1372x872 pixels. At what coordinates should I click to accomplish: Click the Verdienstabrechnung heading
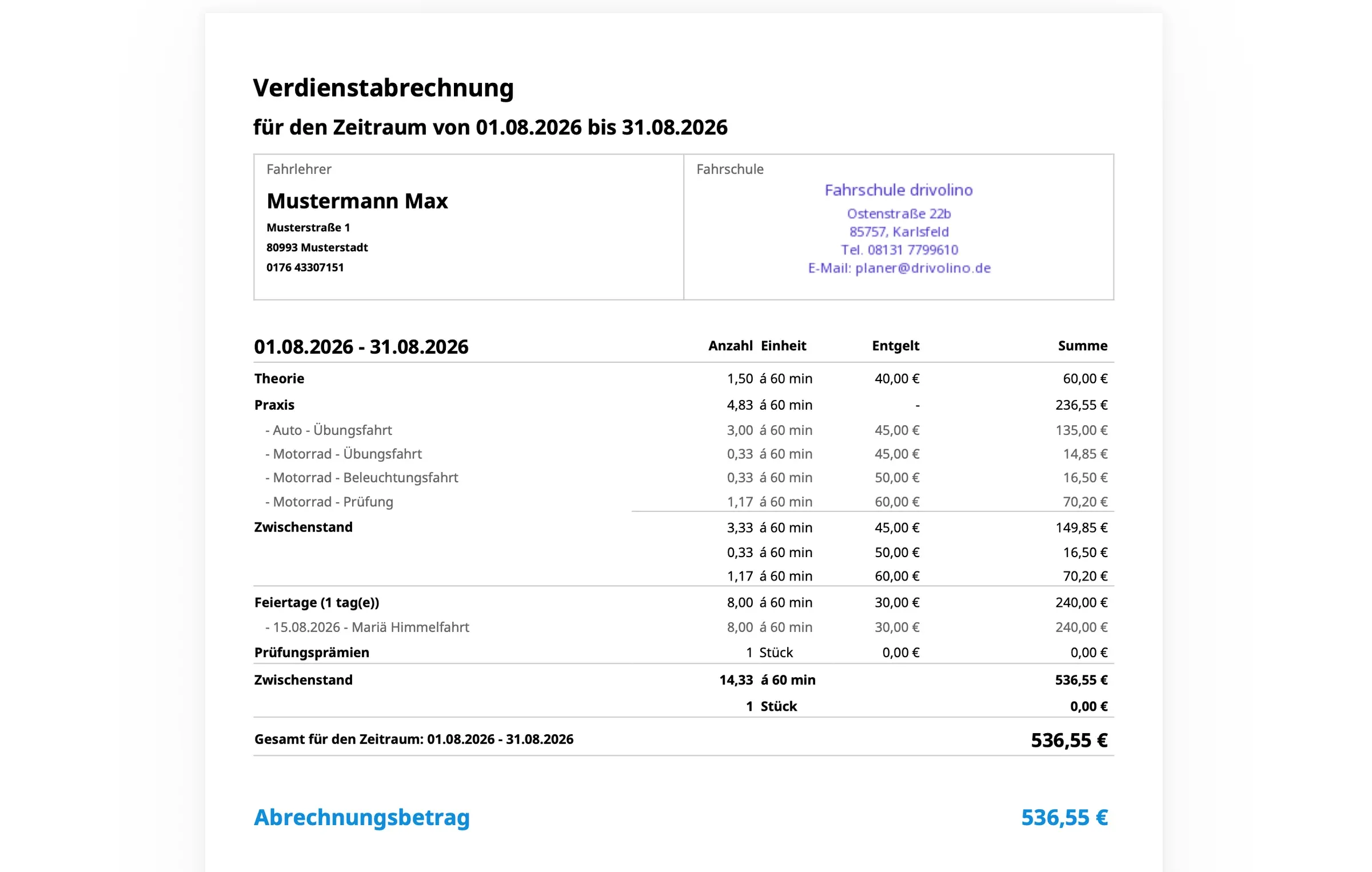383,88
